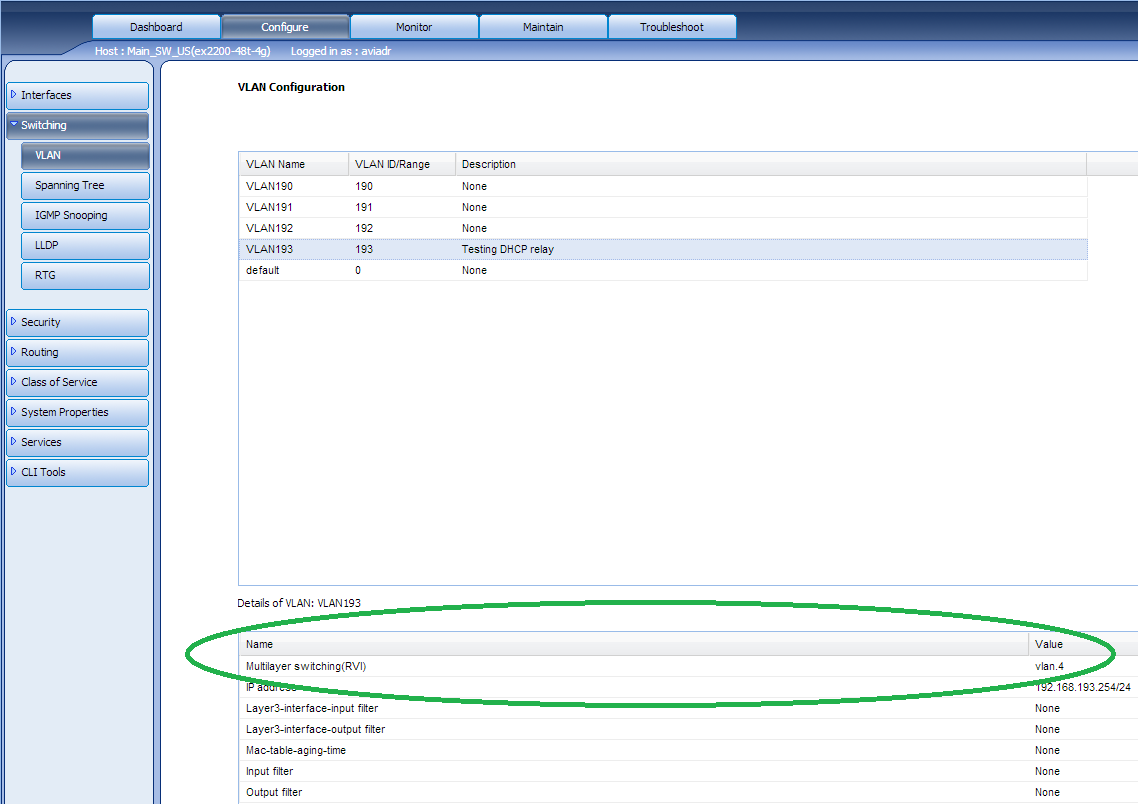Click the Output filter detail row
The height and width of the screenshot is (804, 1138).
click(688, 792)
